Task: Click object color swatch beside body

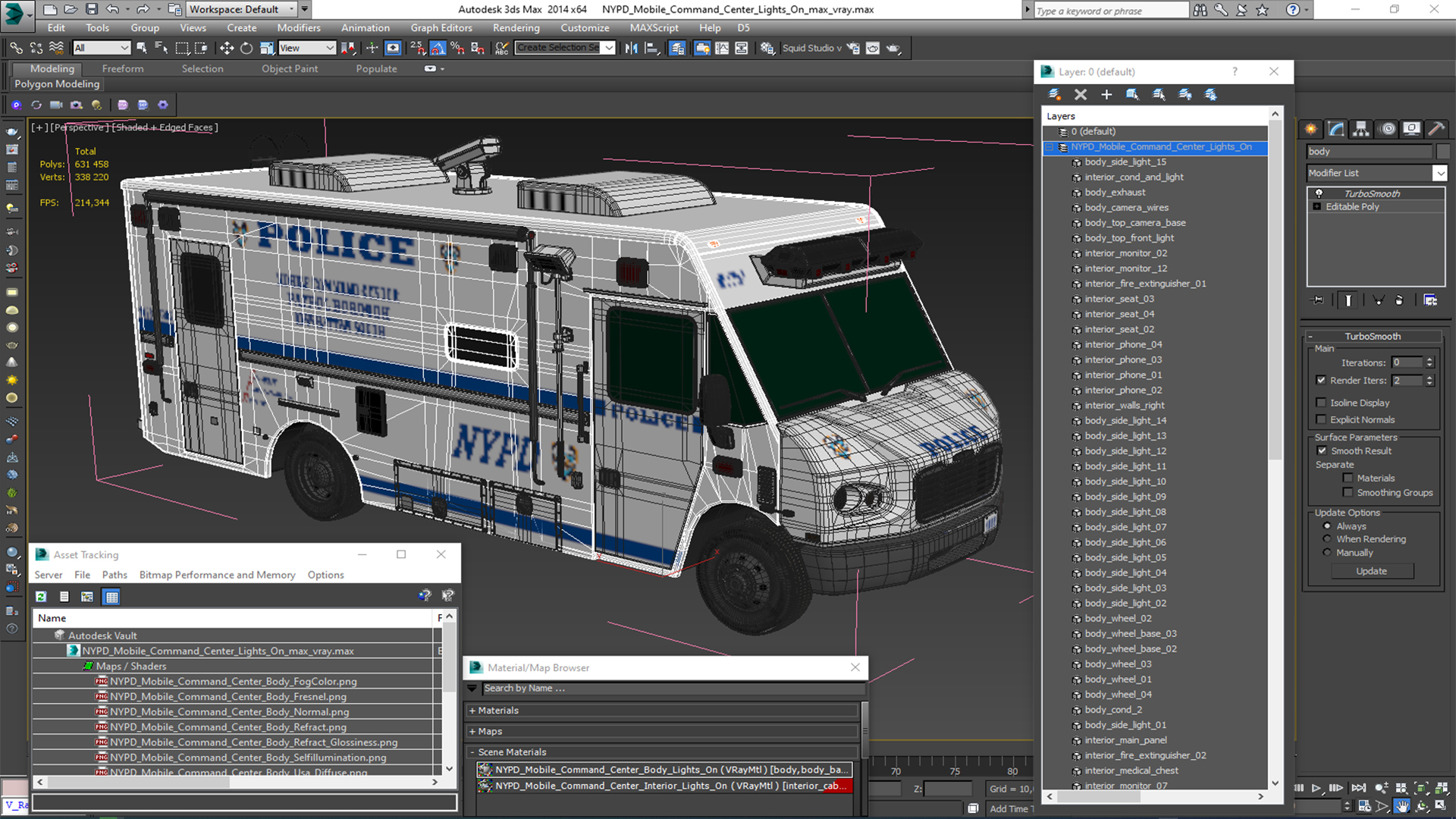Action: coord(1443,151)
